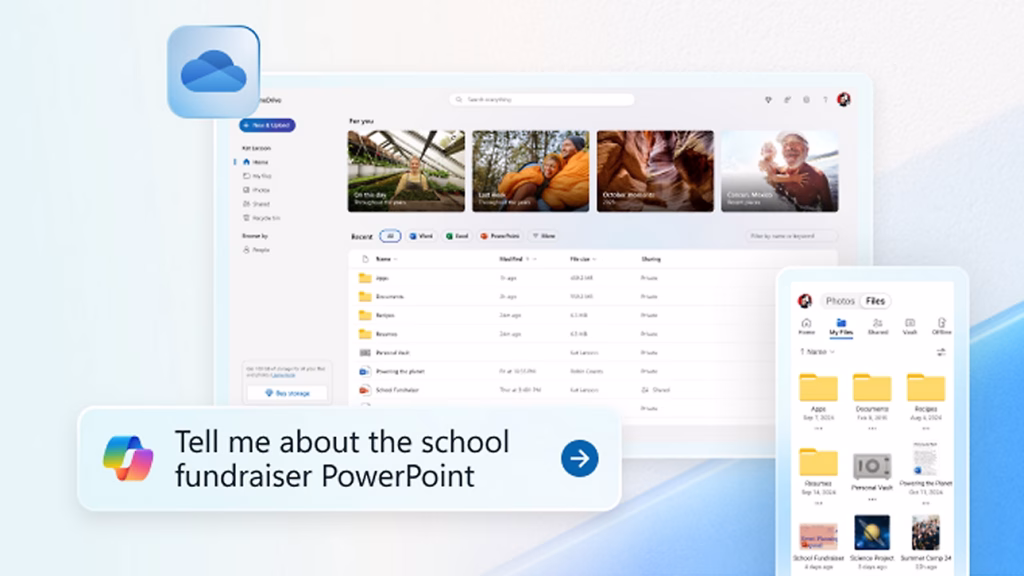1024x576 pixels.
Task: Expand the Name sort dropdown on mobile panel
Action: 817,352
